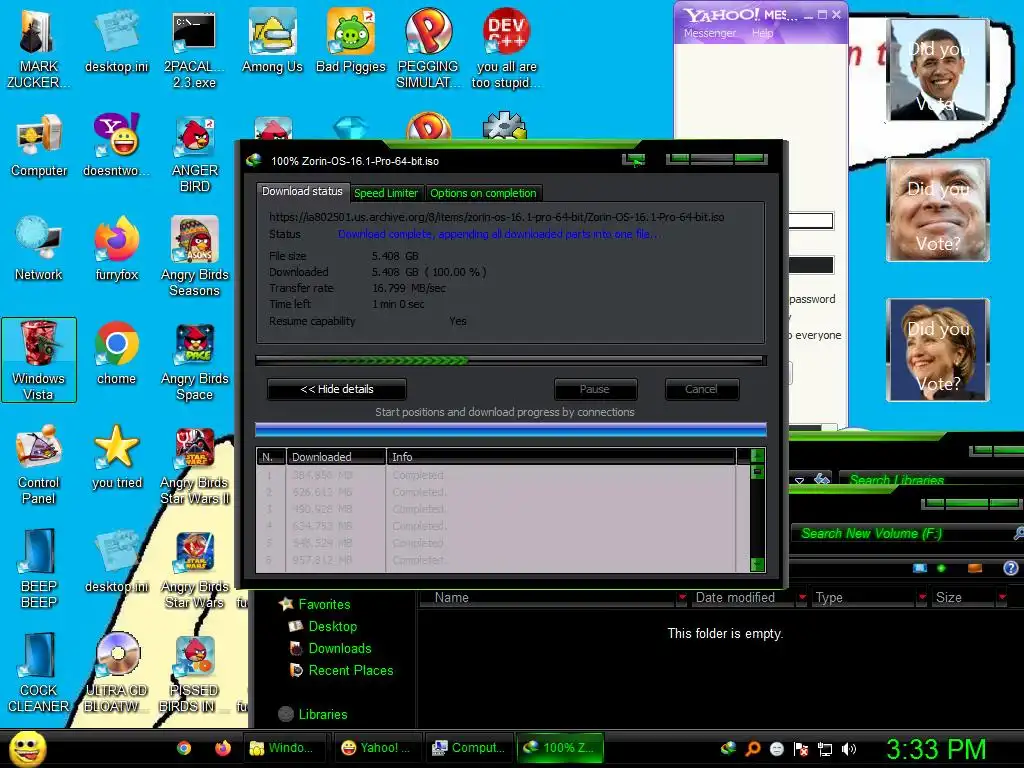Launch Among Us from the desktop
Image resolution: width=1024 pixels, height=768 pixels.
(272, 42)
